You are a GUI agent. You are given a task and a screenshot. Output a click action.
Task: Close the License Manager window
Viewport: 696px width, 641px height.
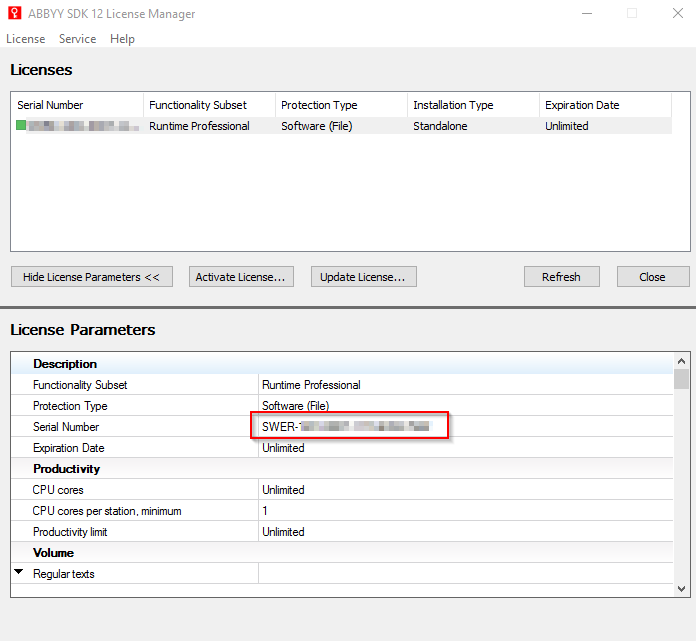coord(673,14)
